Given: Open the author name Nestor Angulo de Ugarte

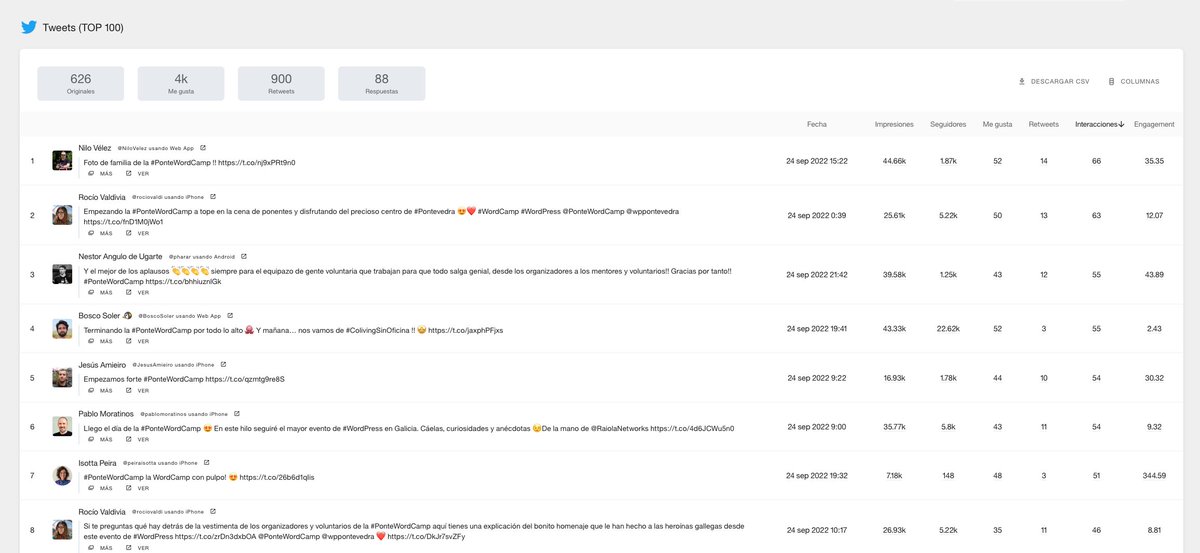Looking at the screenshot, I should pos(120,256).
